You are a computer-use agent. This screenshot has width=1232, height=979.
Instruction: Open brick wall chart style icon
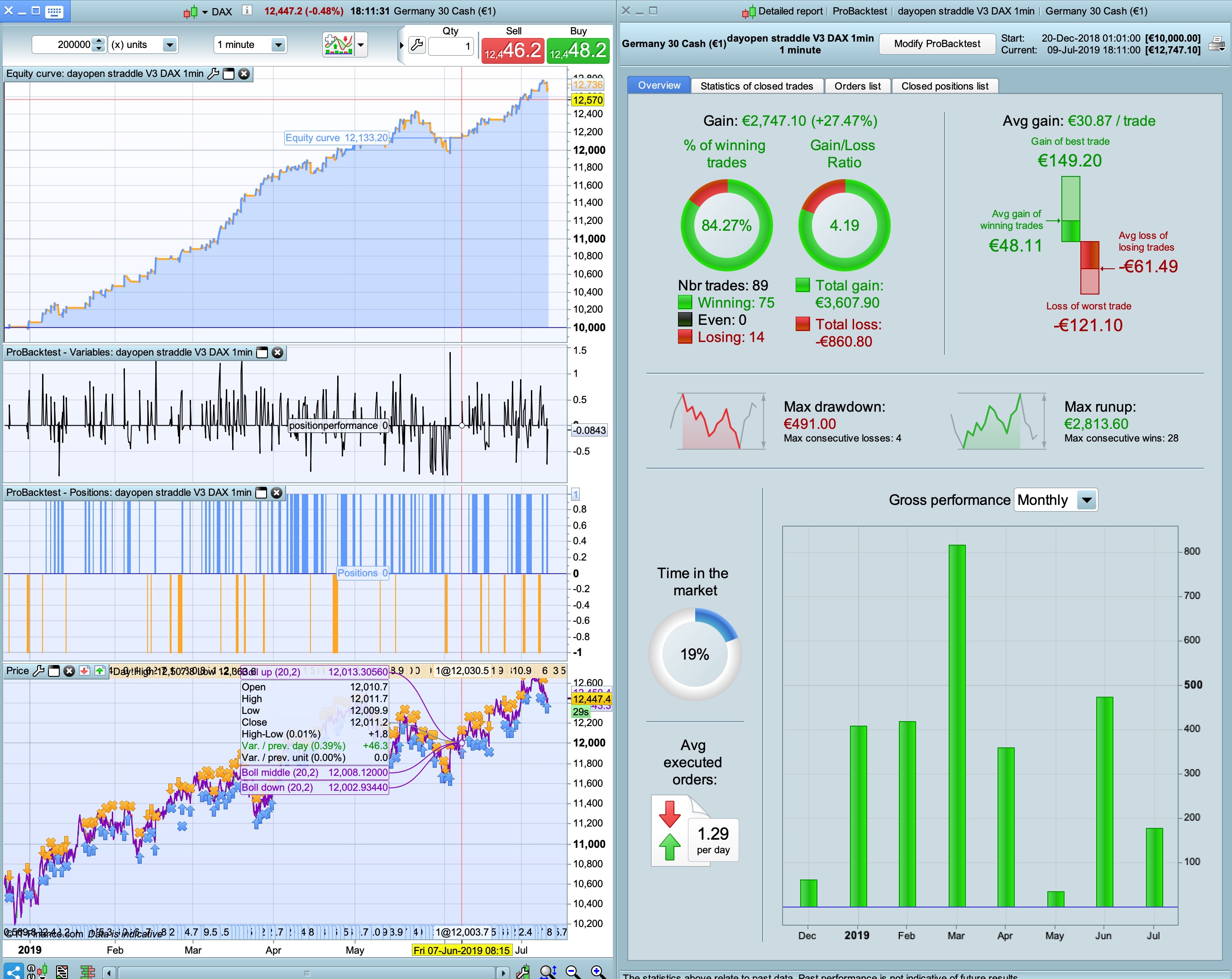tap(87, 970)
